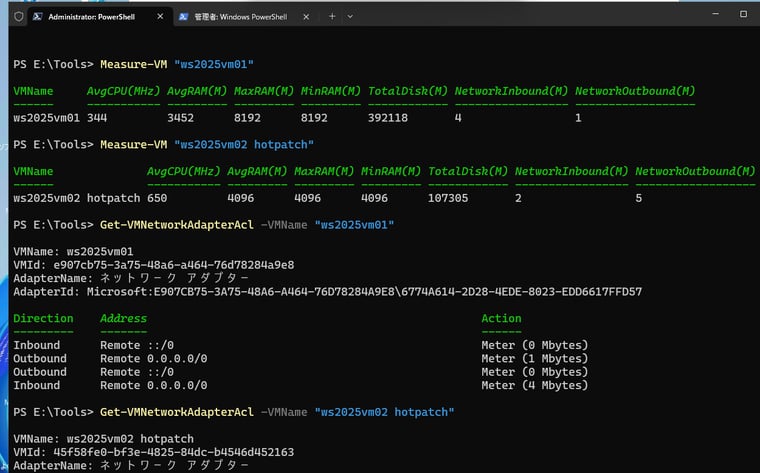Image resolution: width=760 pixels, height=473 pixels.
Task: Click -VMName parameter for ws2025vm01
Action: (284, 225)
